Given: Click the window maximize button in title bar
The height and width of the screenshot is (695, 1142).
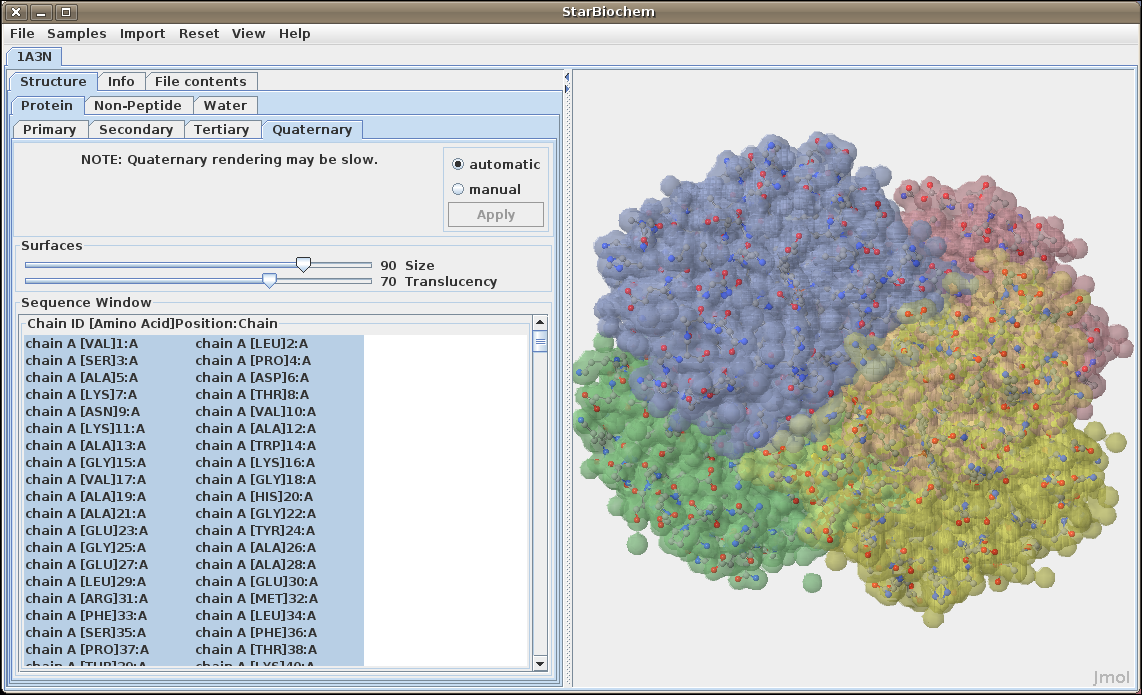Looking at the screenshot, I should click(x=66, y=12).
